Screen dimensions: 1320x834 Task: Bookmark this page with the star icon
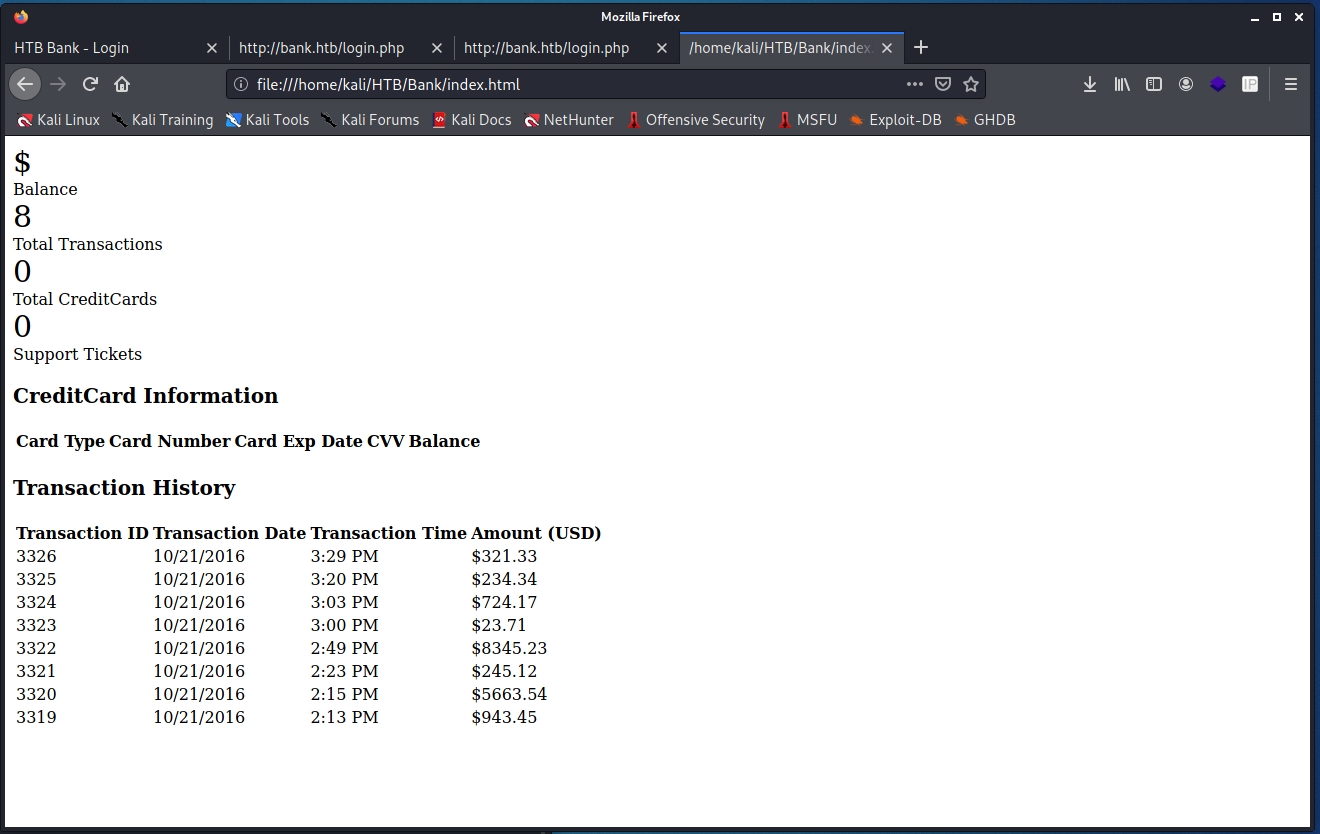pos(970,84)
